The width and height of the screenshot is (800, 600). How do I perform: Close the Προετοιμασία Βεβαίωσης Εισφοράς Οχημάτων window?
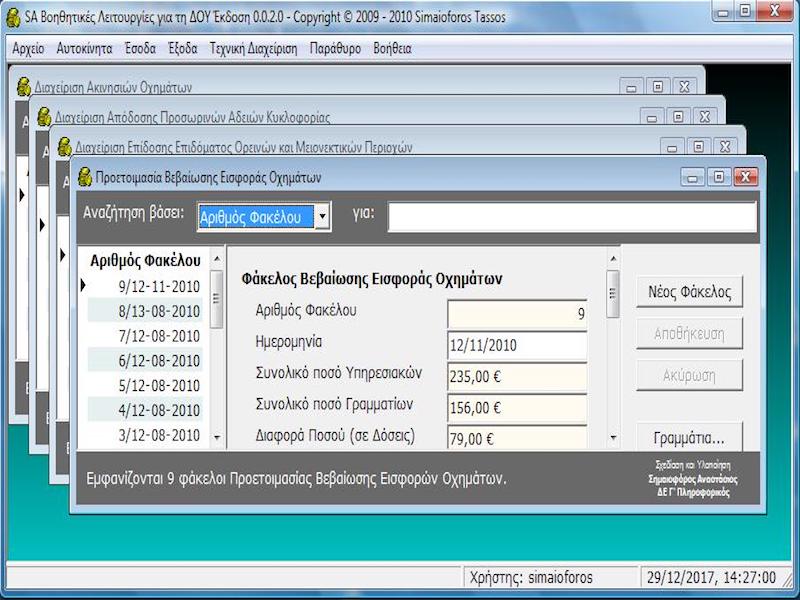(x=745, y=177)
